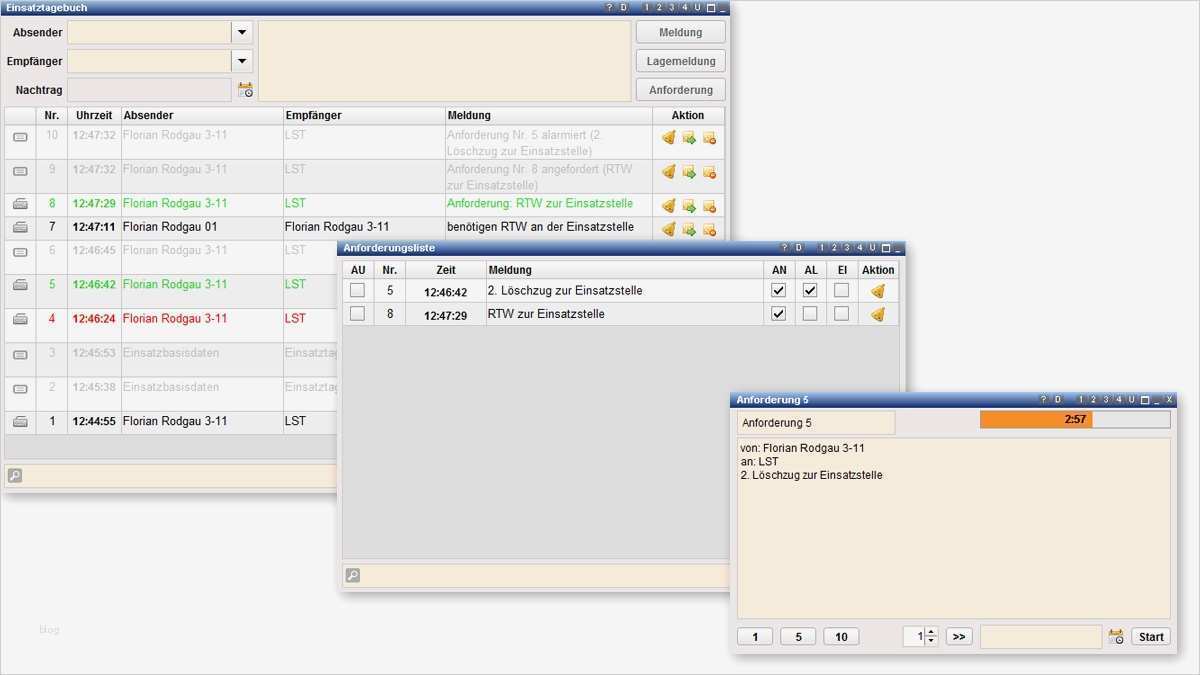Image resolution: width=1200 pixels, height=675 pixels.
Task: Select request '2. Löschzug zur Einsatzstelle' in Anforderungsliste
Action: (565, 291)
